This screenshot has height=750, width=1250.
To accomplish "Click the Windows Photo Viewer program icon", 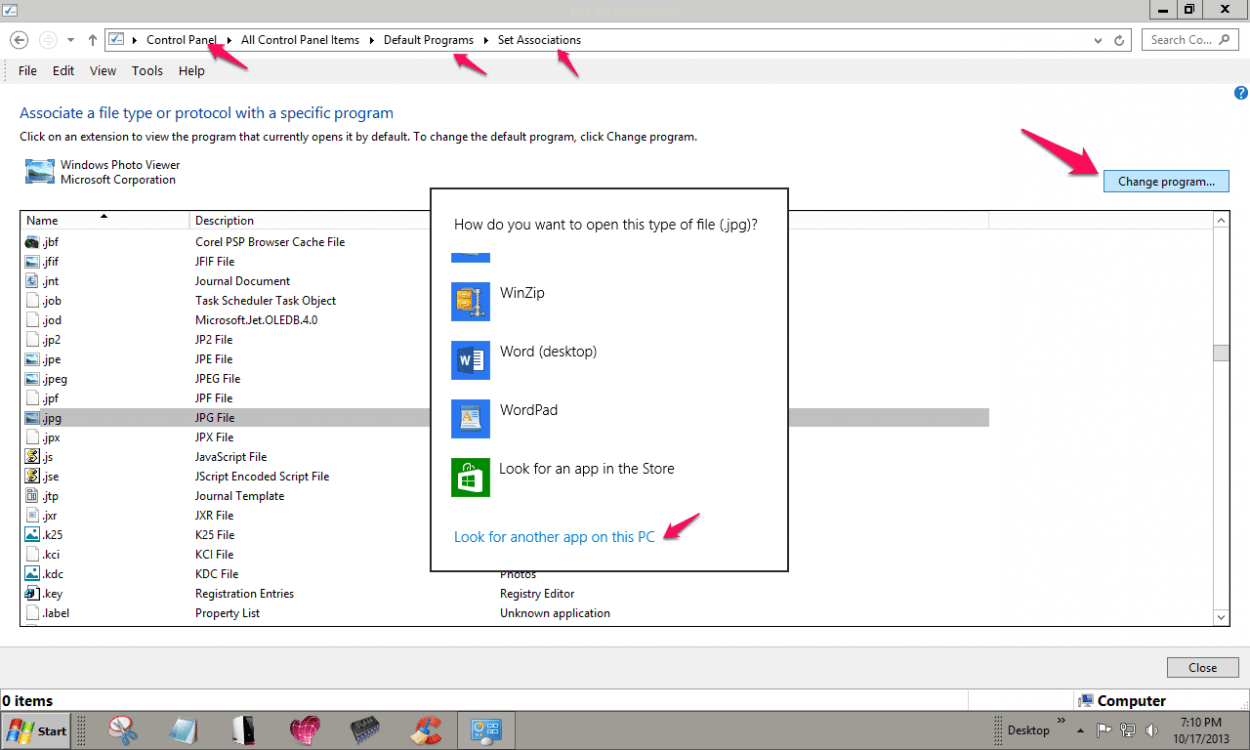I will tap(38, 171).
